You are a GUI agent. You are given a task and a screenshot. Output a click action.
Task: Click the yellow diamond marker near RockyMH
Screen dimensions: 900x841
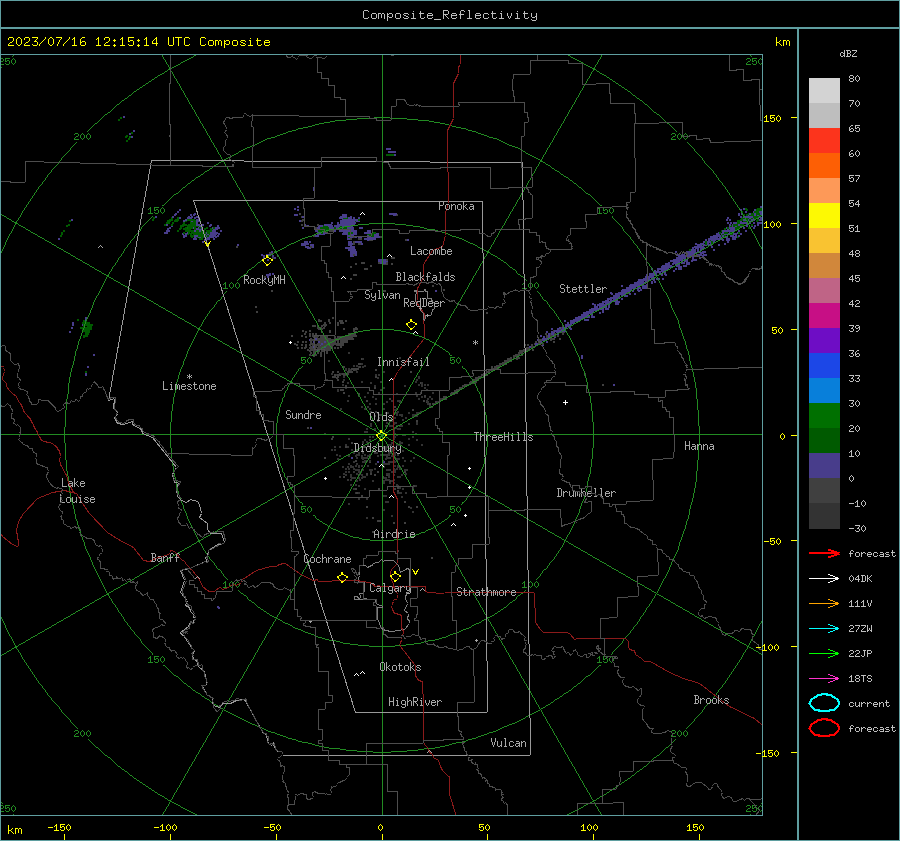click(267, 261)
